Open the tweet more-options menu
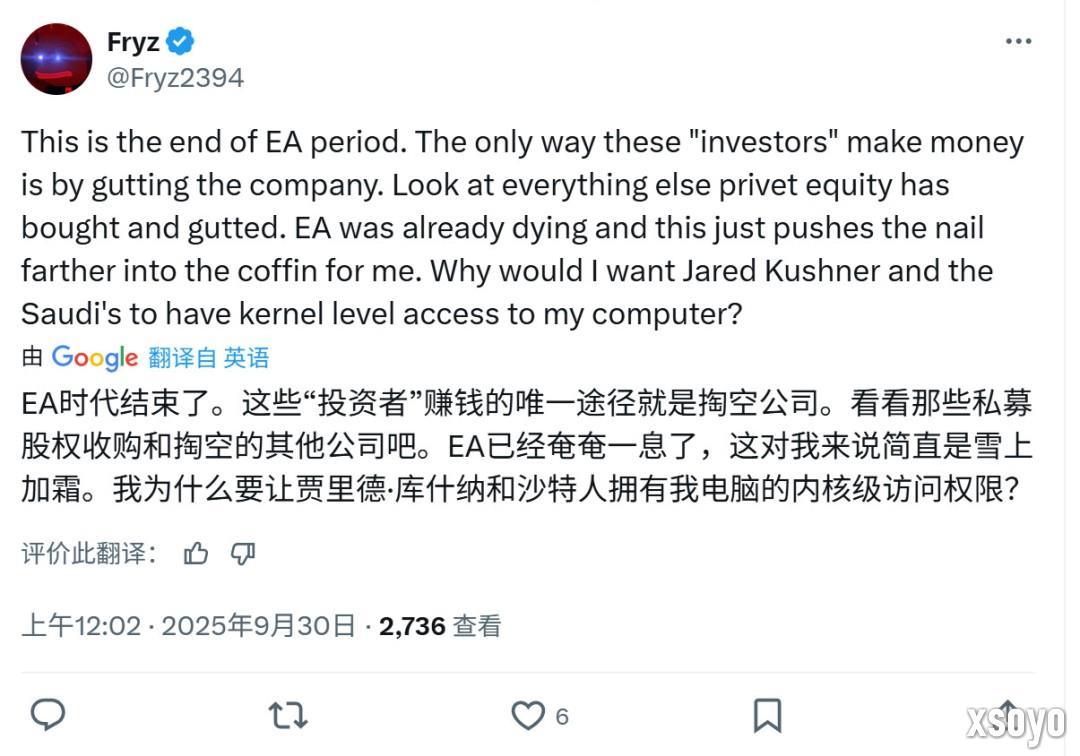This screenshot has width=1080, height=756. click(1019, 40)
